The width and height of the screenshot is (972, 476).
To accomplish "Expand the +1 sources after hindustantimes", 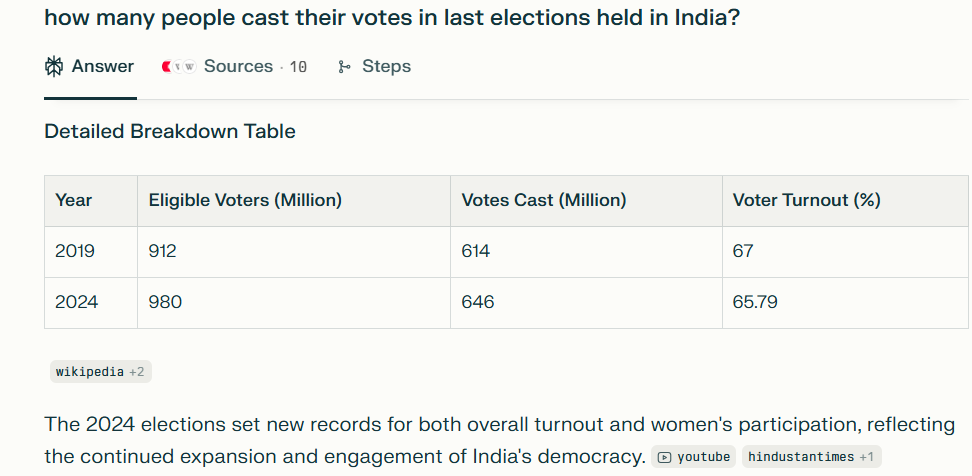I will [x=868, y=457].
